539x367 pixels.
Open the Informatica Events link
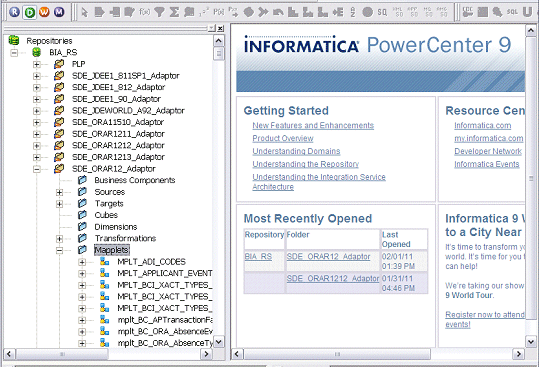coord(486,164)
